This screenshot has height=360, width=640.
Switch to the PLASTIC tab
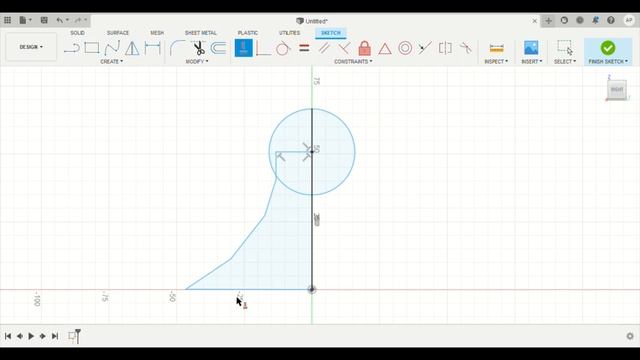tap(248, 33)
